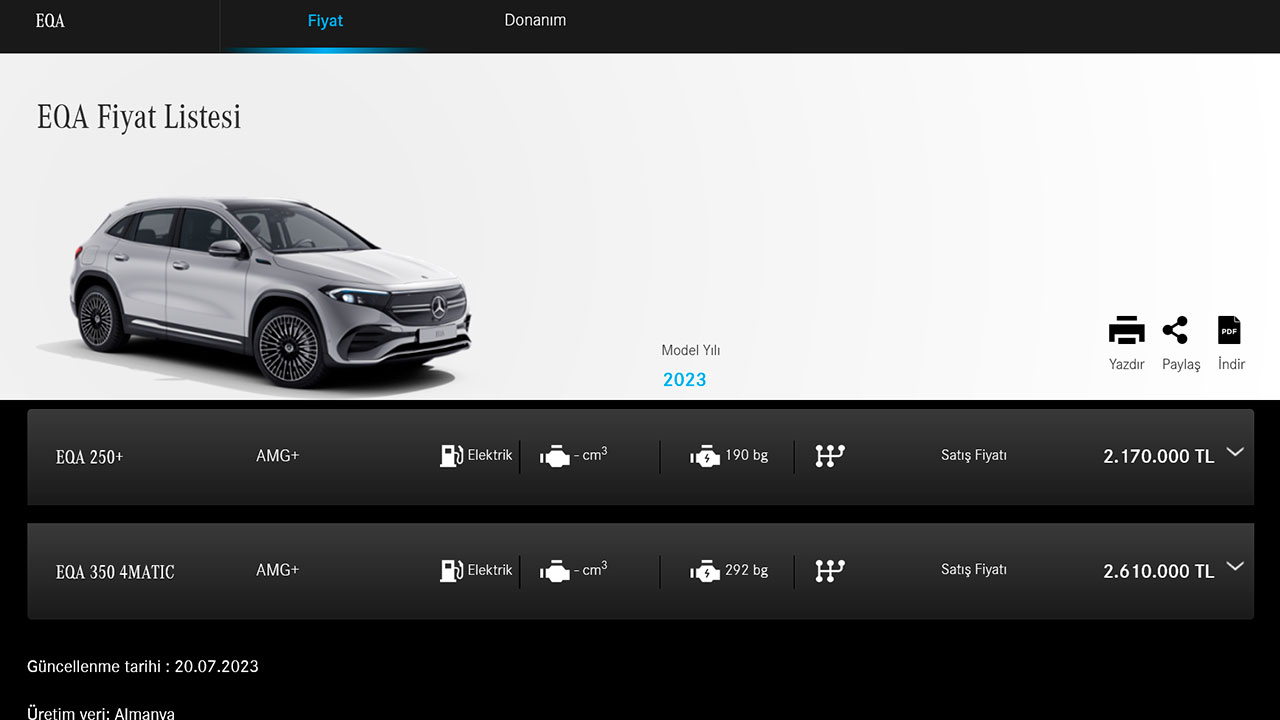Click the fuel pump icon in EQA 350 4MATIC row
The width and height of the screenshot is (1280, 720).
[x=451, y=571]
